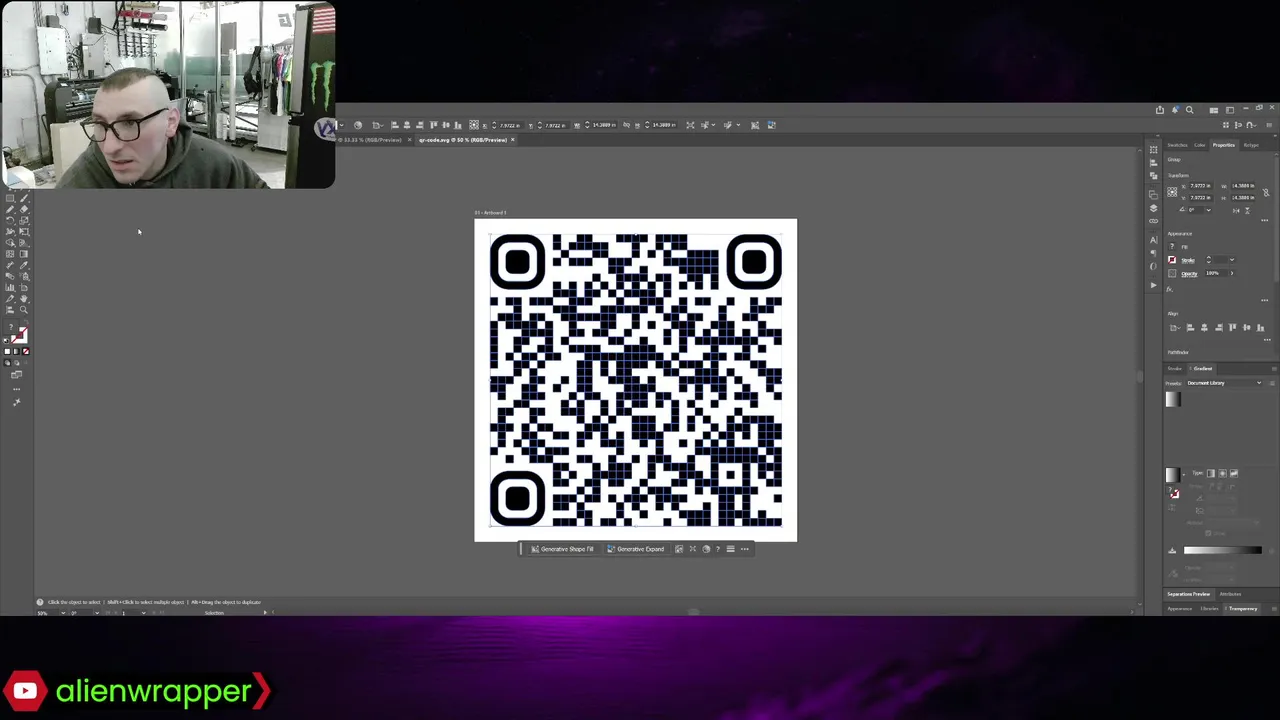The width and height of the screenshot is (1280, 720).
Task: Switch to the 33.33% (RGB/Preview) document tab
Action: tap(372, 140)
